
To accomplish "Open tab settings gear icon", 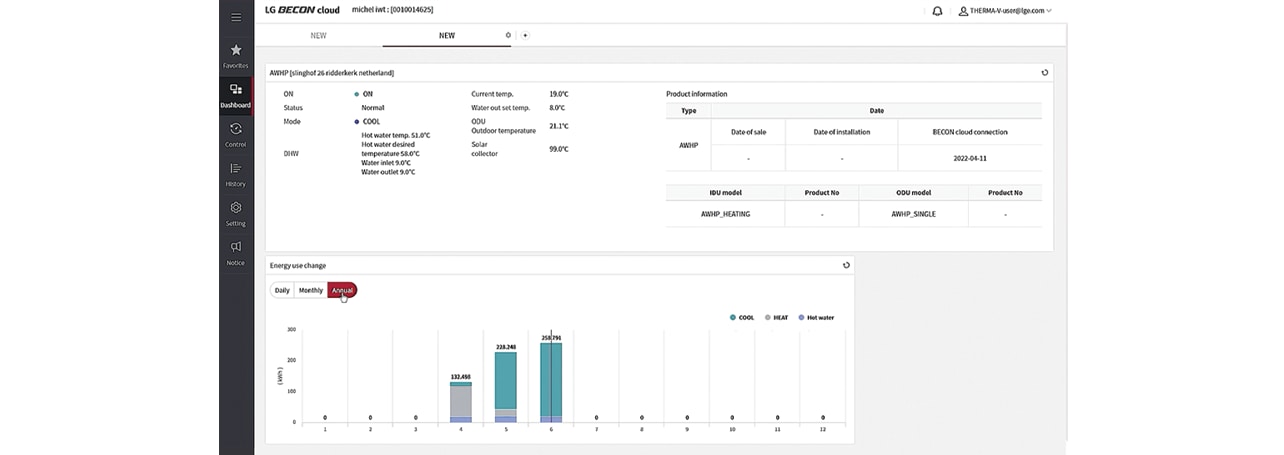I will point(508,35).
